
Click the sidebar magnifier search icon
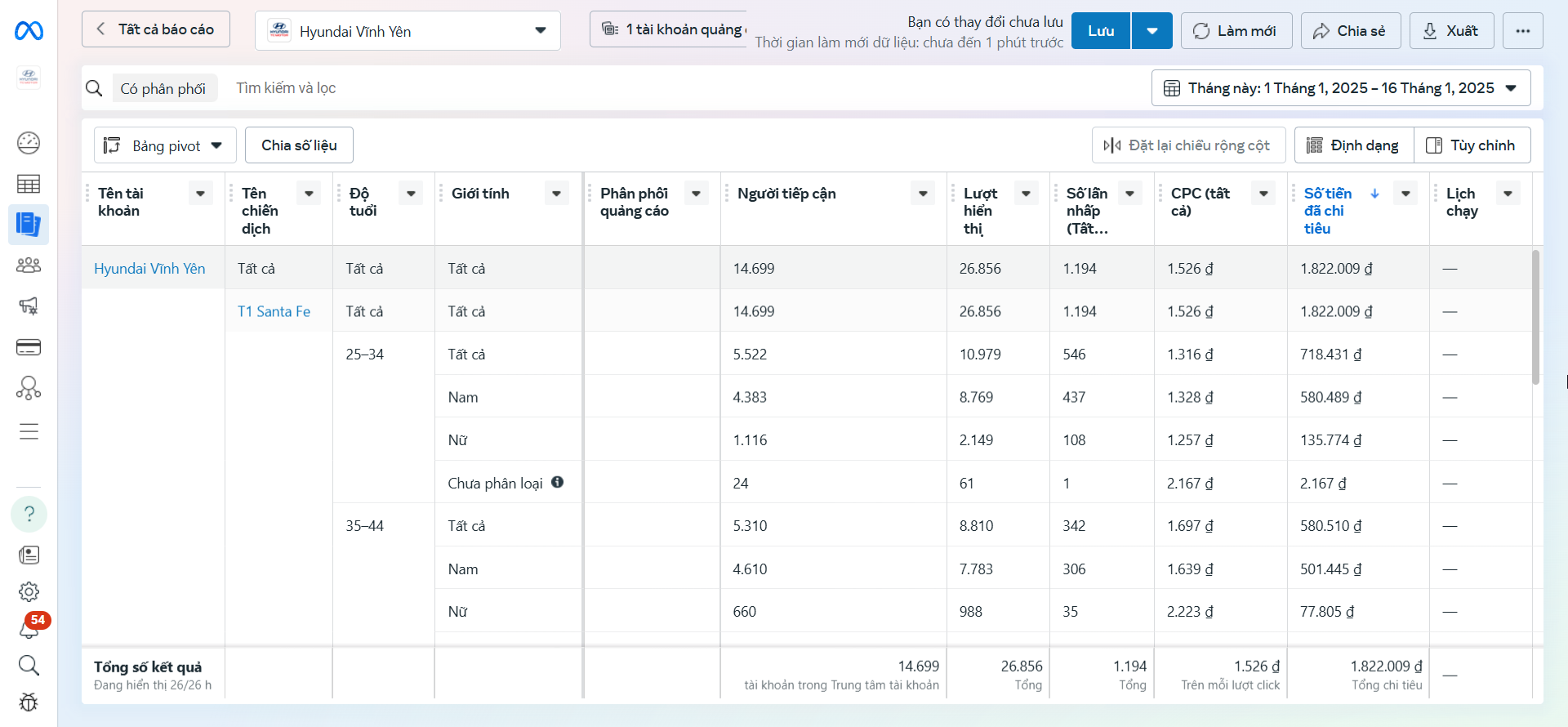point(29,665)
